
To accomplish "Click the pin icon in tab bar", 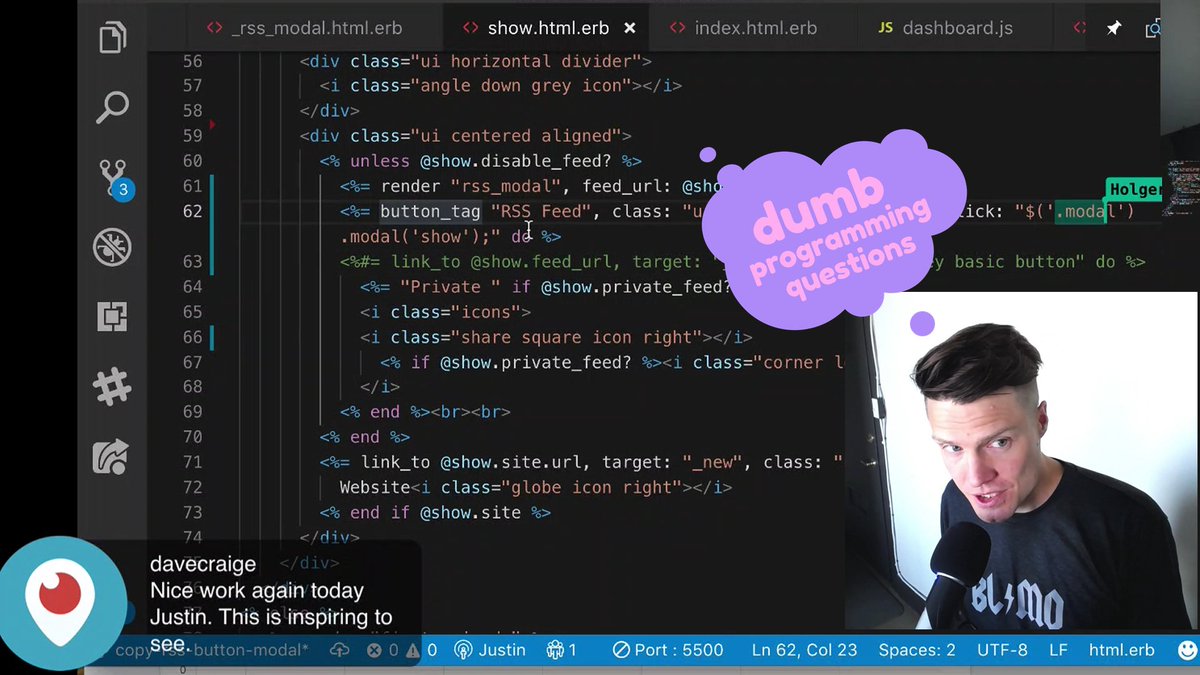I will (1113, 28).
